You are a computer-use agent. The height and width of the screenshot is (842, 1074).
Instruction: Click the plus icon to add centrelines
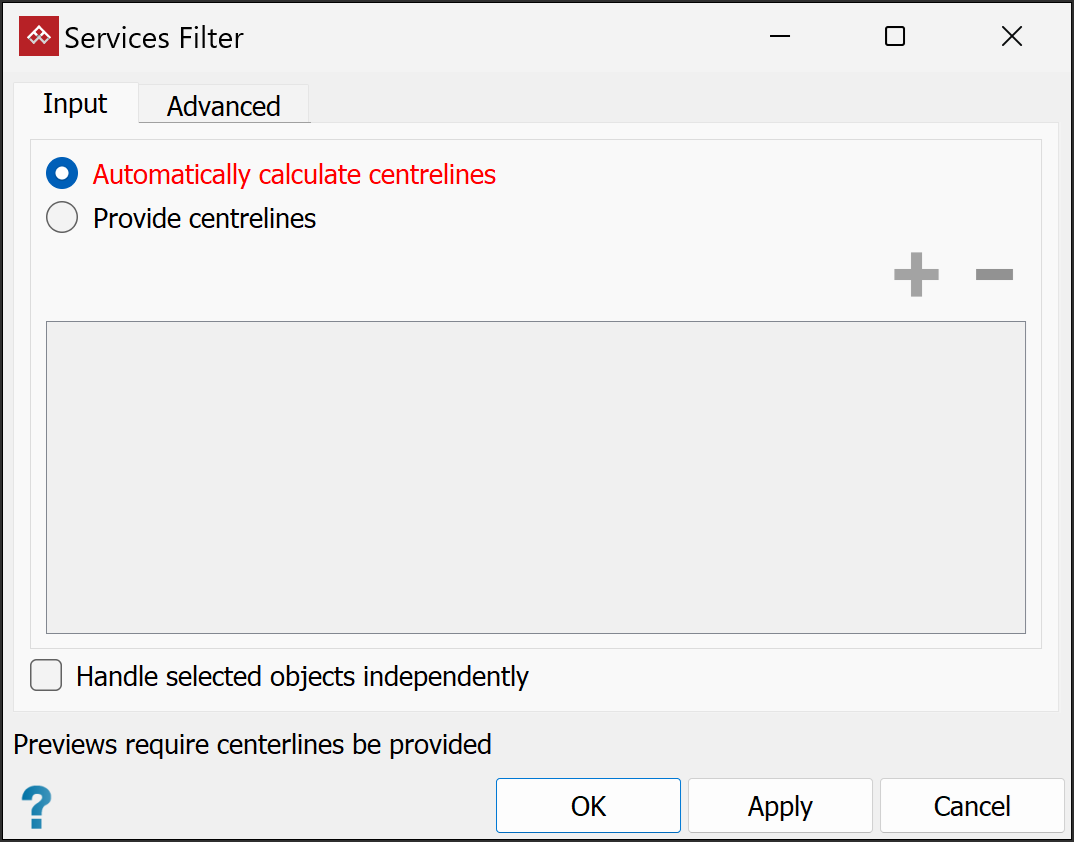pyautogui.click(x=916, y=275)
